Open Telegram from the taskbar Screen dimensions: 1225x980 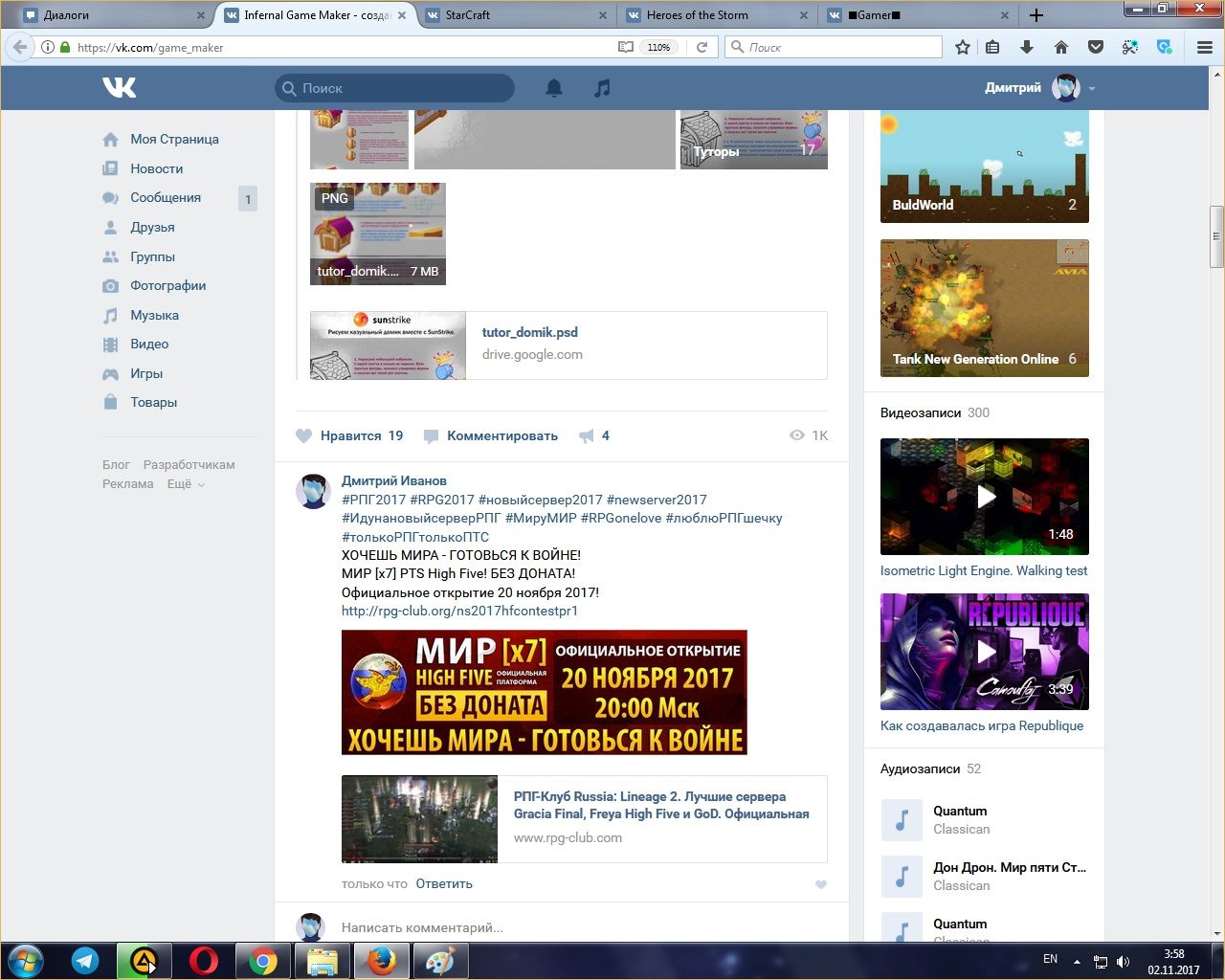pos(85,961)
